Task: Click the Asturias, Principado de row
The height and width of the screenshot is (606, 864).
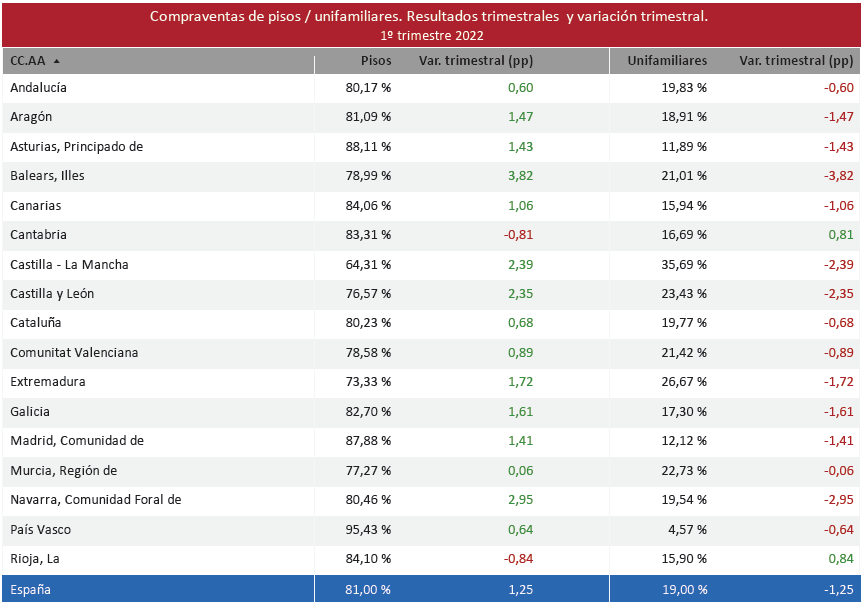Action: point(77,147)
